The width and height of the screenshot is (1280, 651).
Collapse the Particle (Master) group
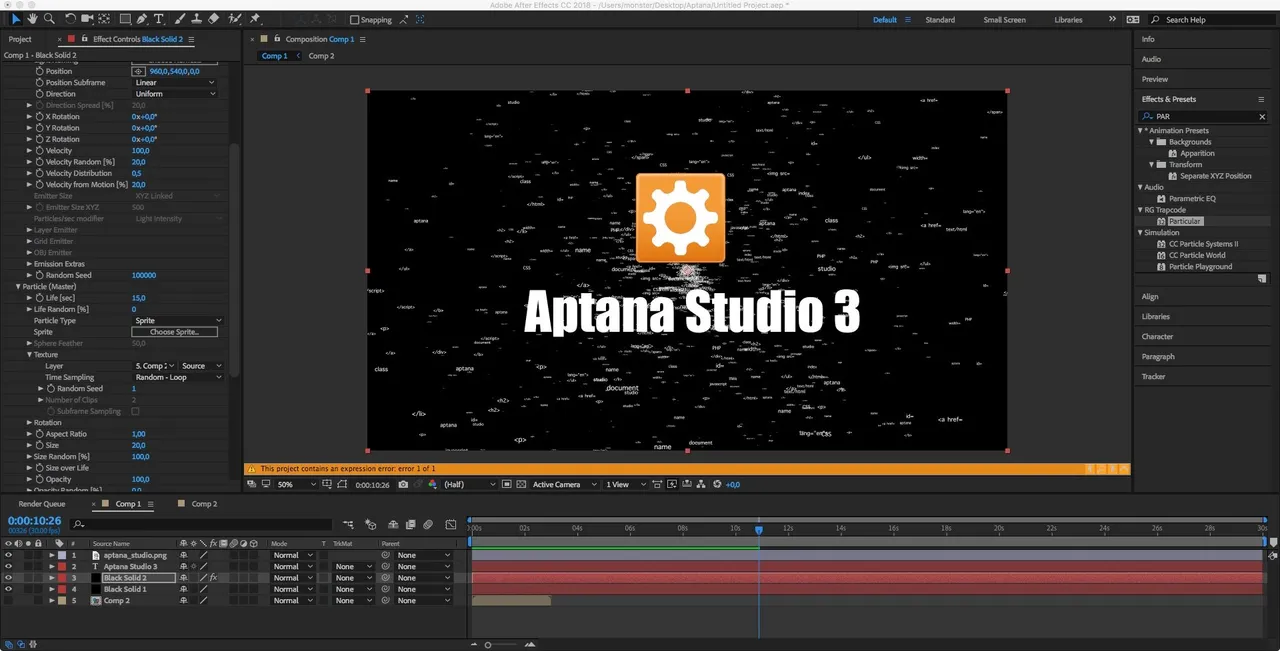(18, 287)
